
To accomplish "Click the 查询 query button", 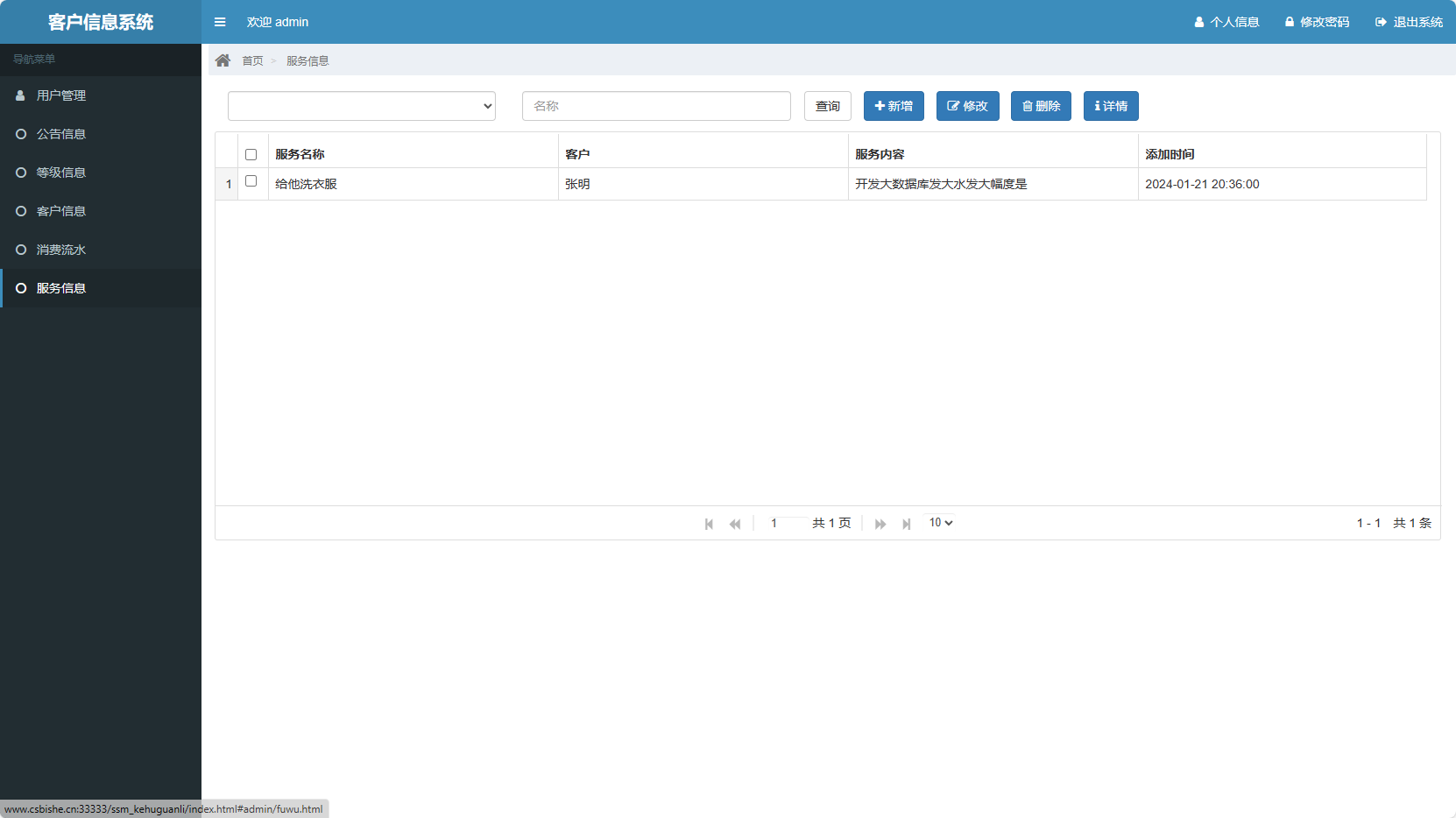I will click(x=826, y=106).
